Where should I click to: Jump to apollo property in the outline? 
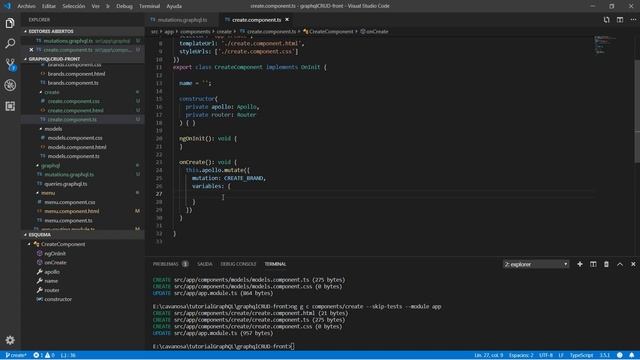pos(52,272)
